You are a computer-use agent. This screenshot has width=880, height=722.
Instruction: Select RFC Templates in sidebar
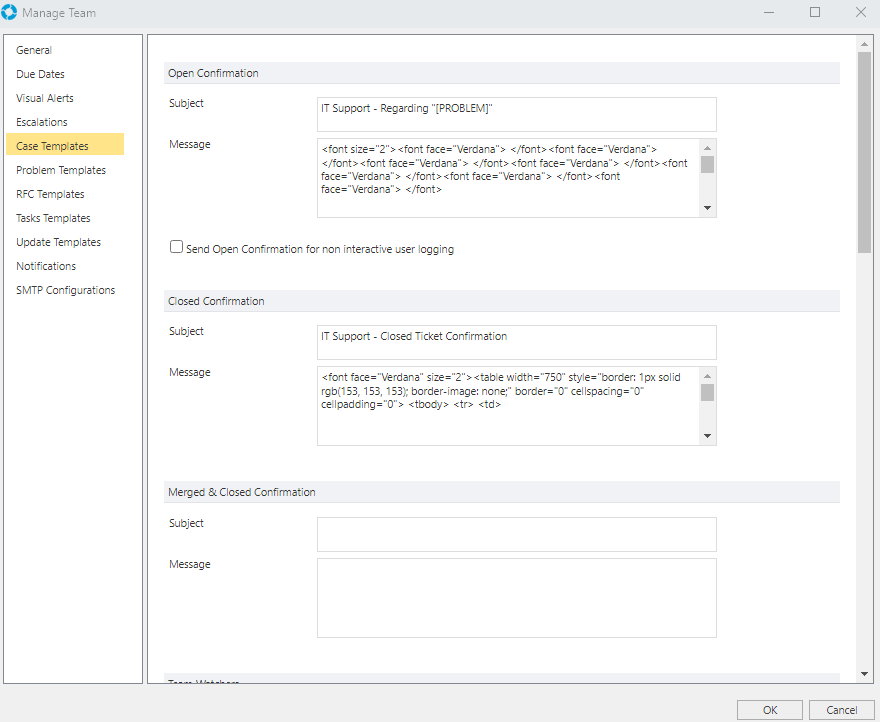tap(50, 194)
